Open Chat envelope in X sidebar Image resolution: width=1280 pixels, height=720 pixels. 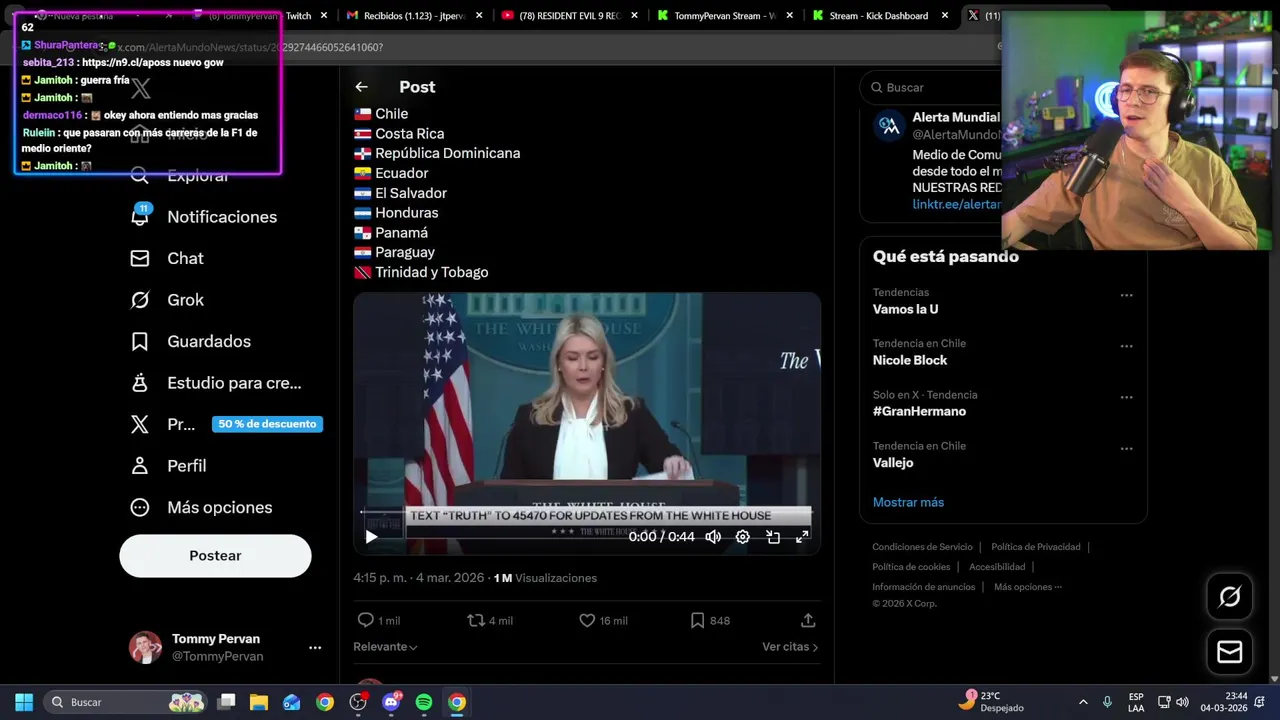click(x=140, y=258)
